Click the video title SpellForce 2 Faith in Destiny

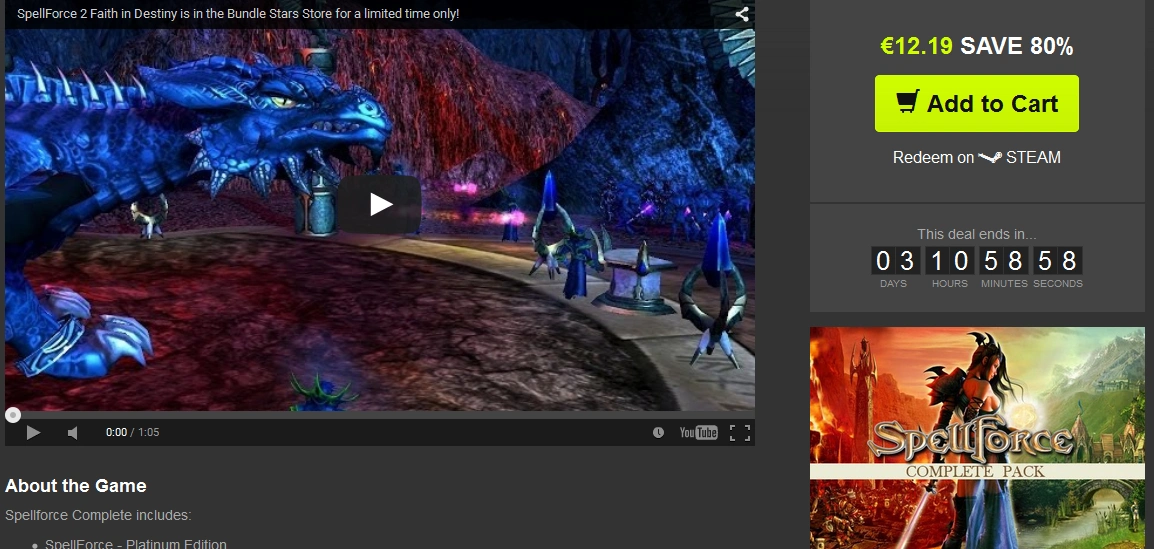(238, 13)
